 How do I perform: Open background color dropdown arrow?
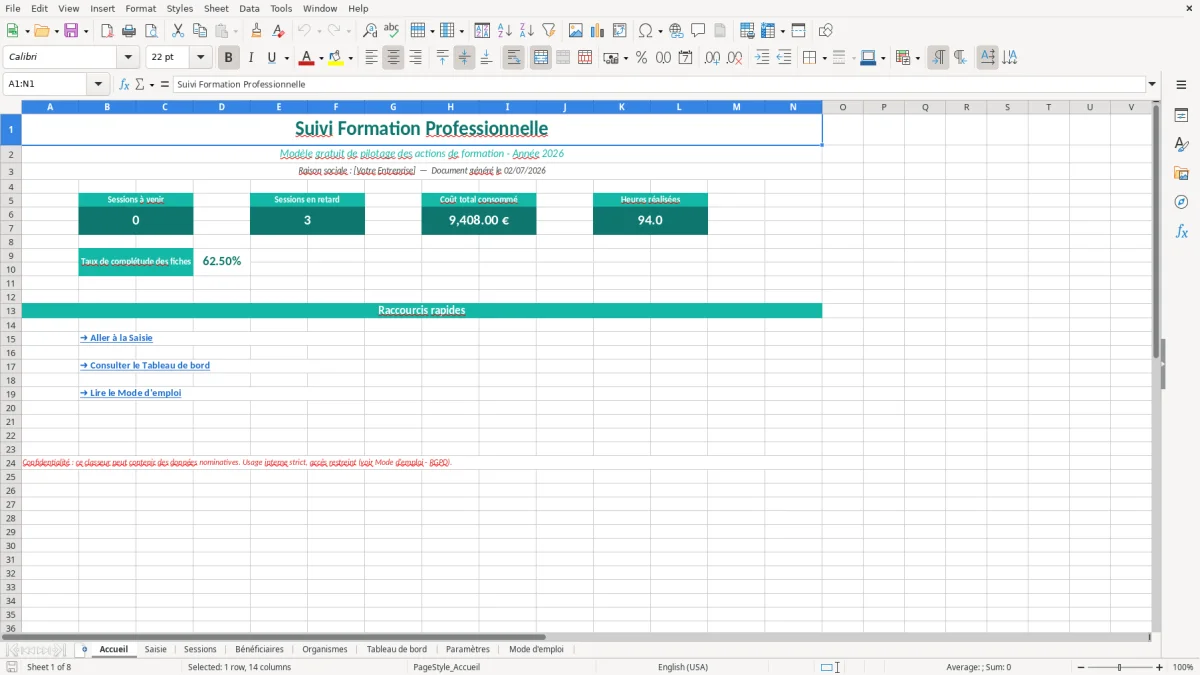click(351, 58)
